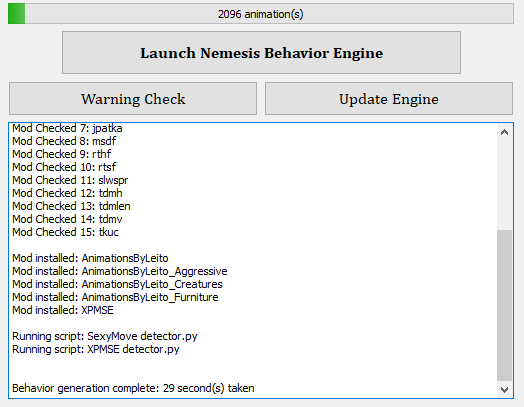Run the Warning Check
This screenshot has width=524, height=407.
pos(133,99)
